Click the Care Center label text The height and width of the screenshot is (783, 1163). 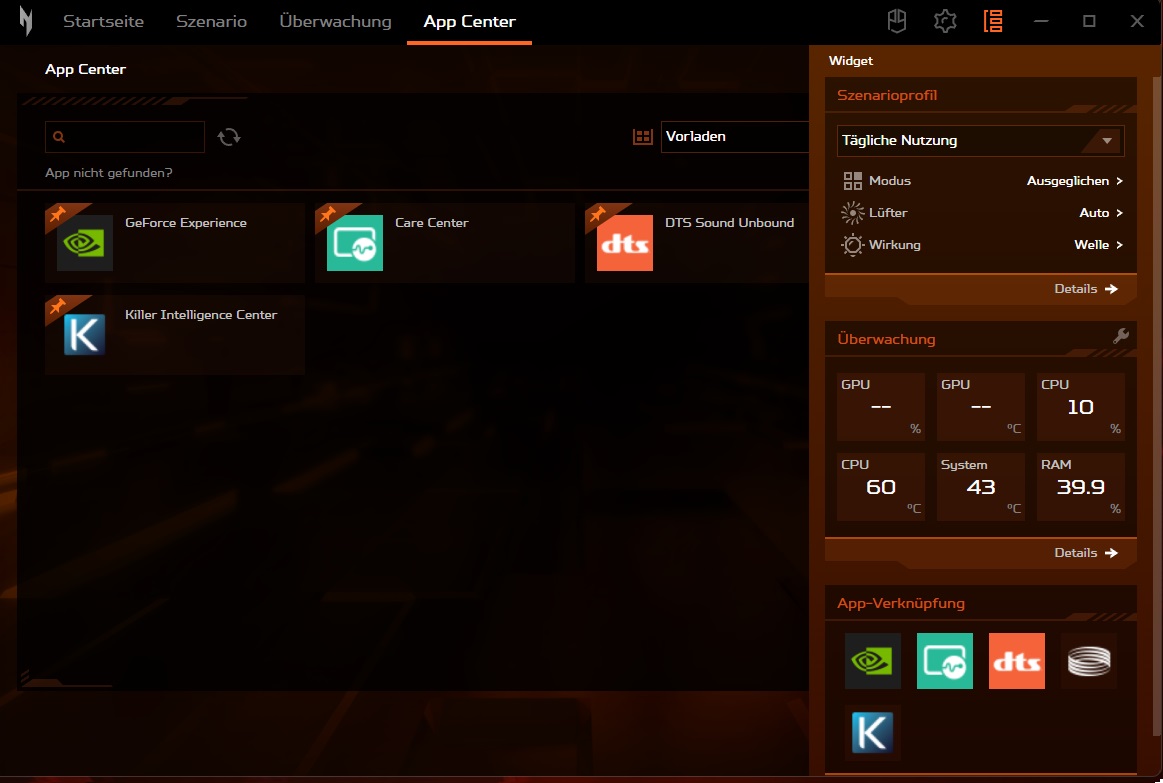432,222
